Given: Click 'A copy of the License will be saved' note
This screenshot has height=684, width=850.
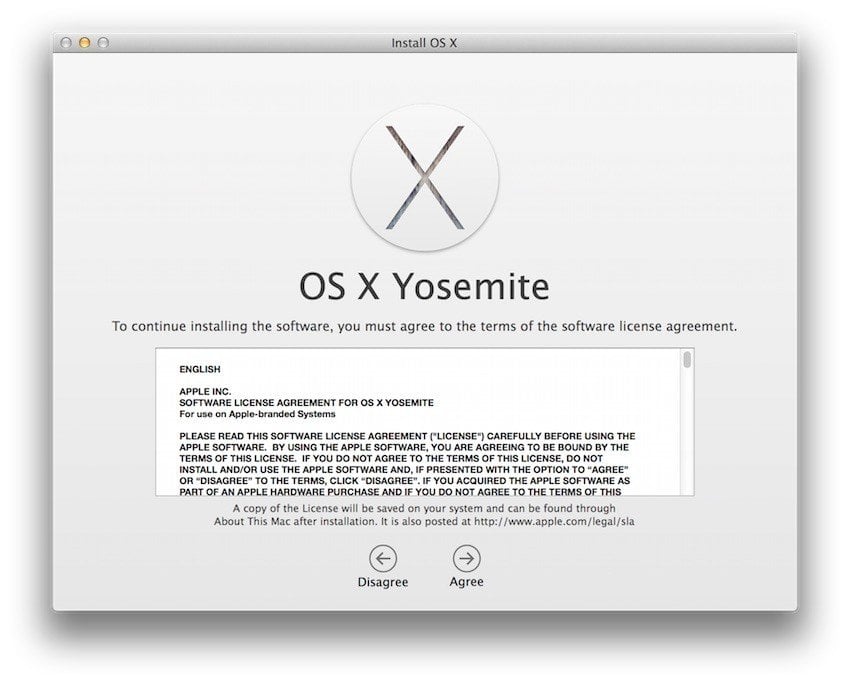Looking at the screenshot, I should pyautogui.click(x=424, y=515).
